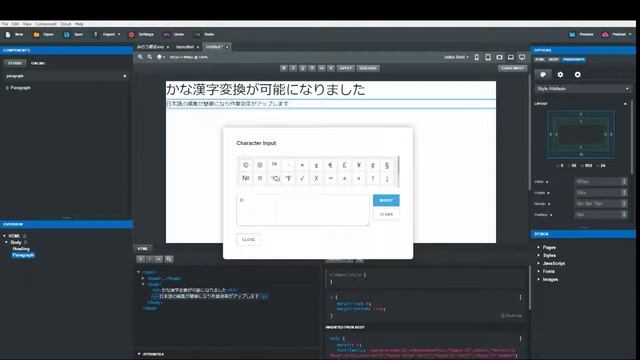Toggle italic in the text toolbar

click(x=293, y=68)
